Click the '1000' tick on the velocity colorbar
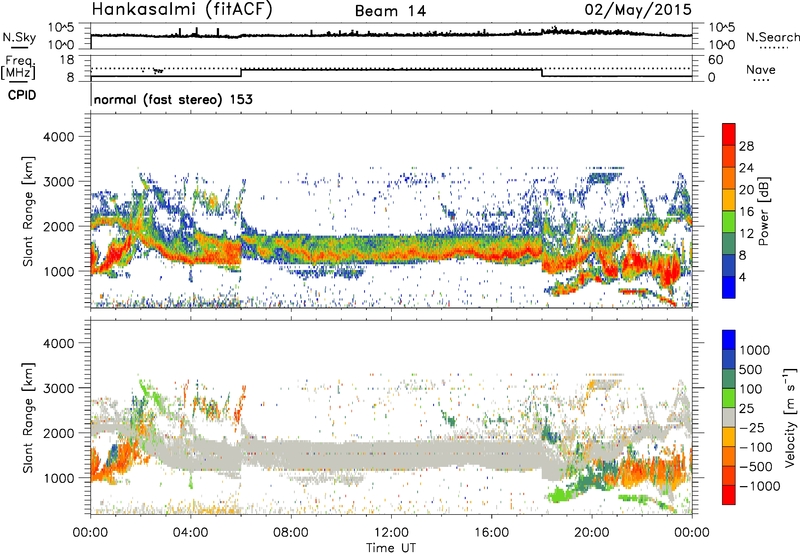Image resolution: width=800 pixels, height=554 pixels. pos(754,350)
